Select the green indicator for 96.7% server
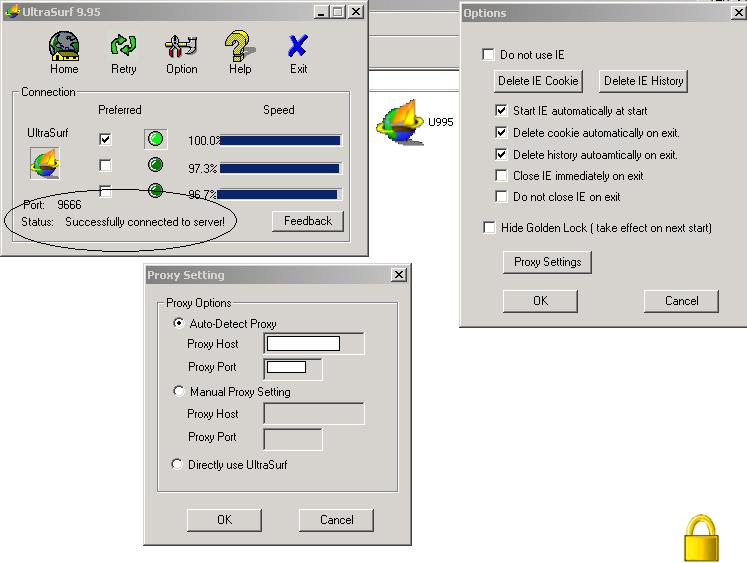This screenshot has width=747, height=563. click(x=155, y=191)
